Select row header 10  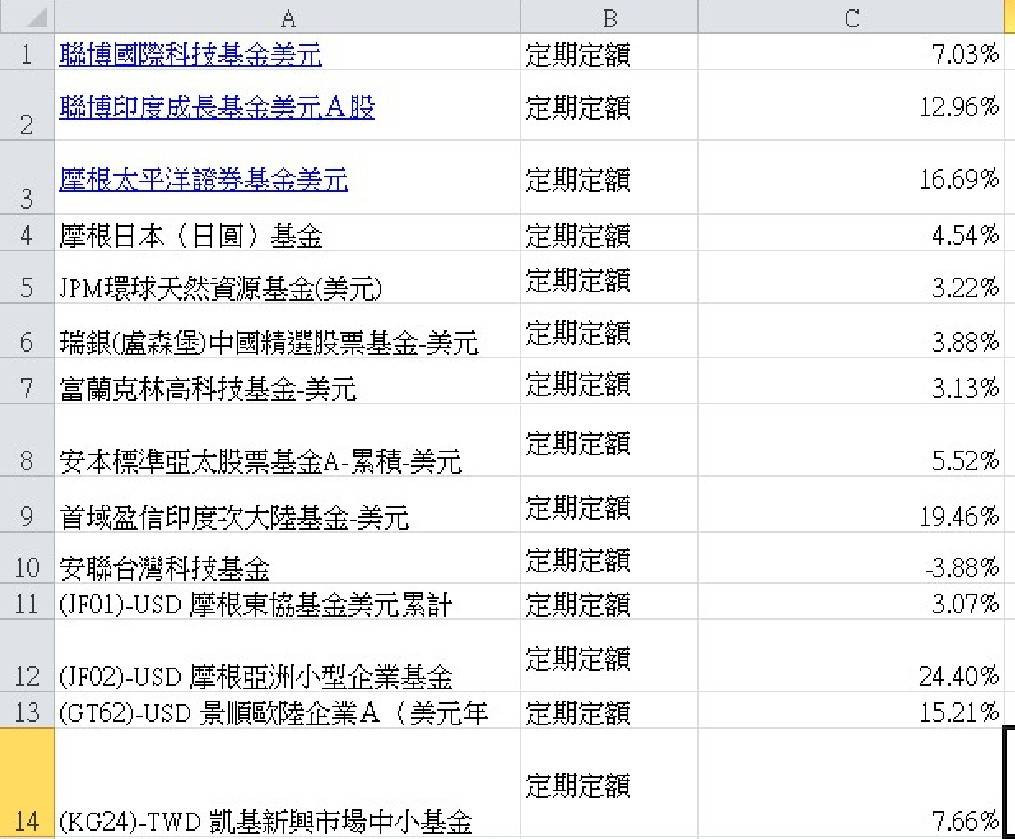point(27,558)
